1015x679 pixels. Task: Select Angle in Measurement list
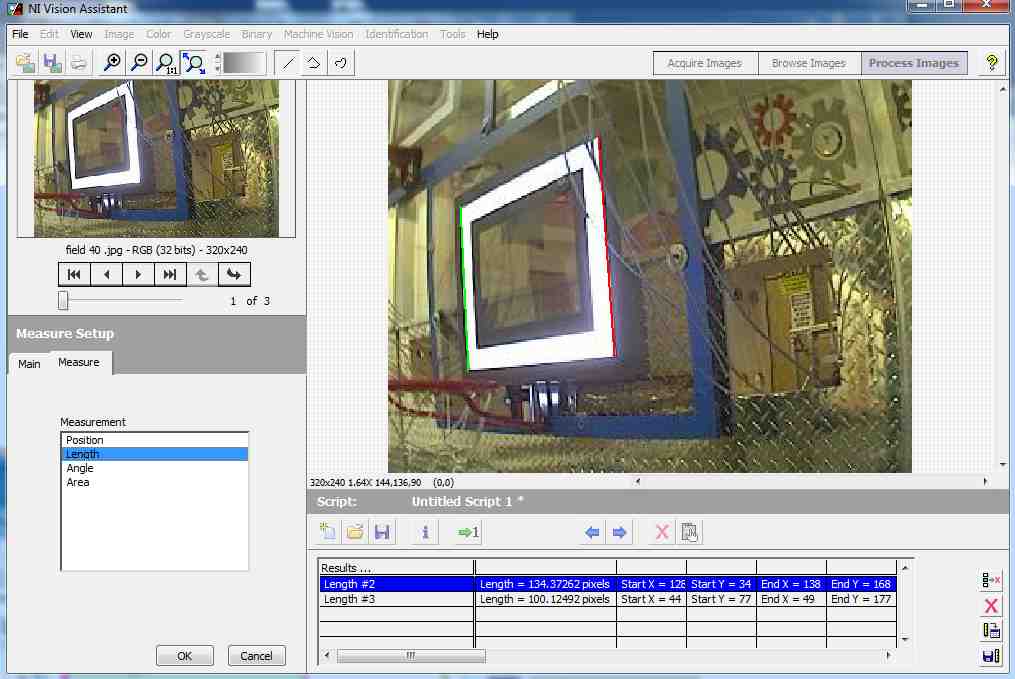(x=154, y=468)
